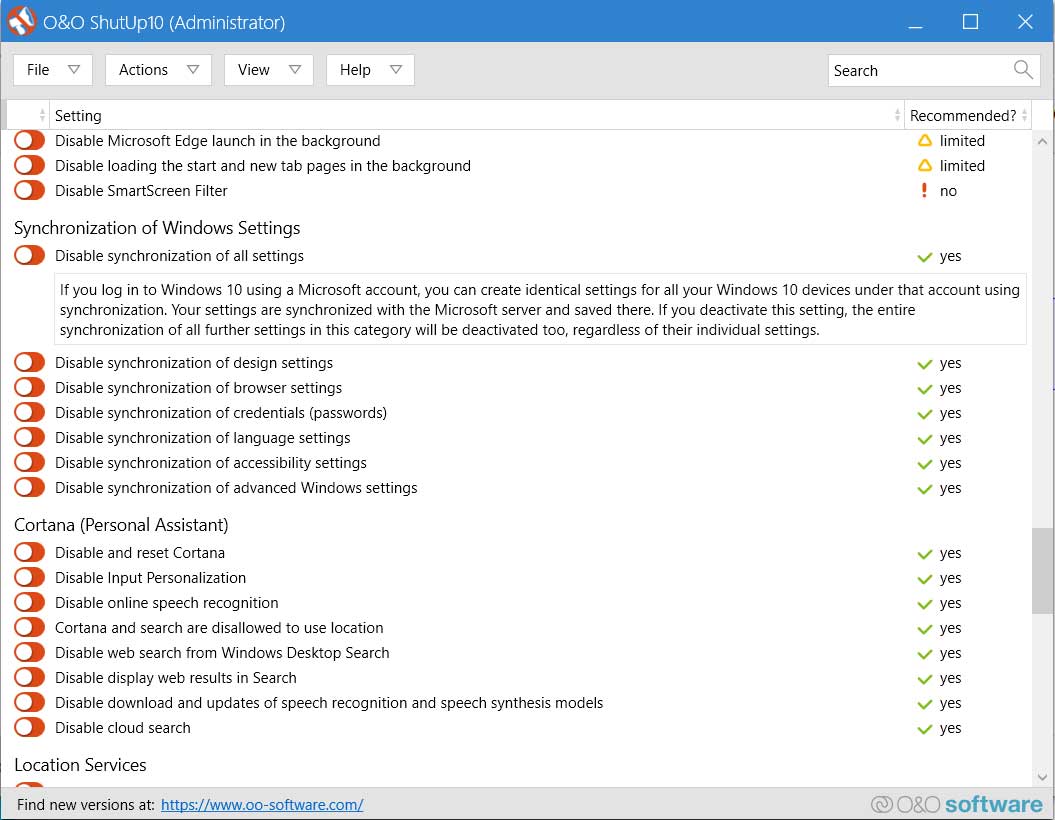Click the magnifier icon in Search box

coord(1023,69)
